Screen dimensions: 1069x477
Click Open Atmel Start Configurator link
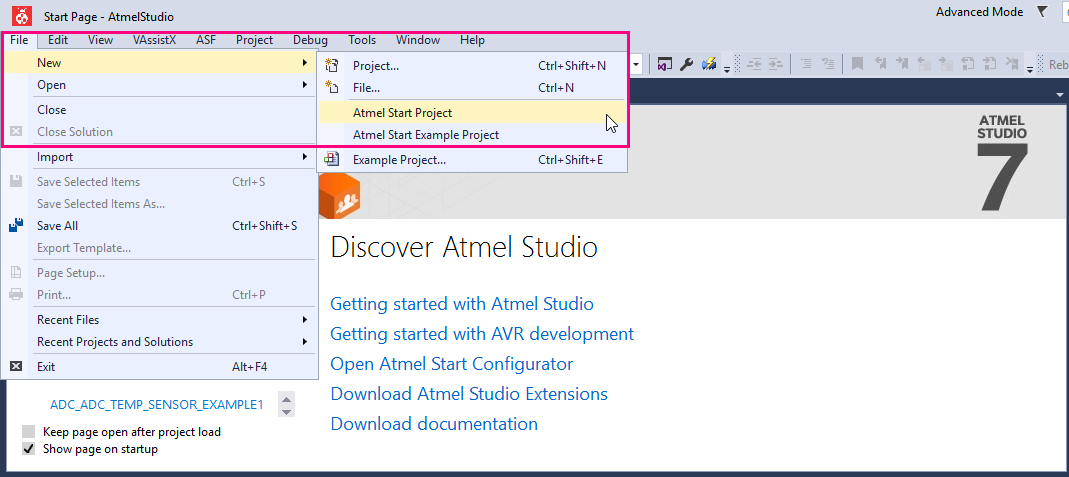[451, 364]
